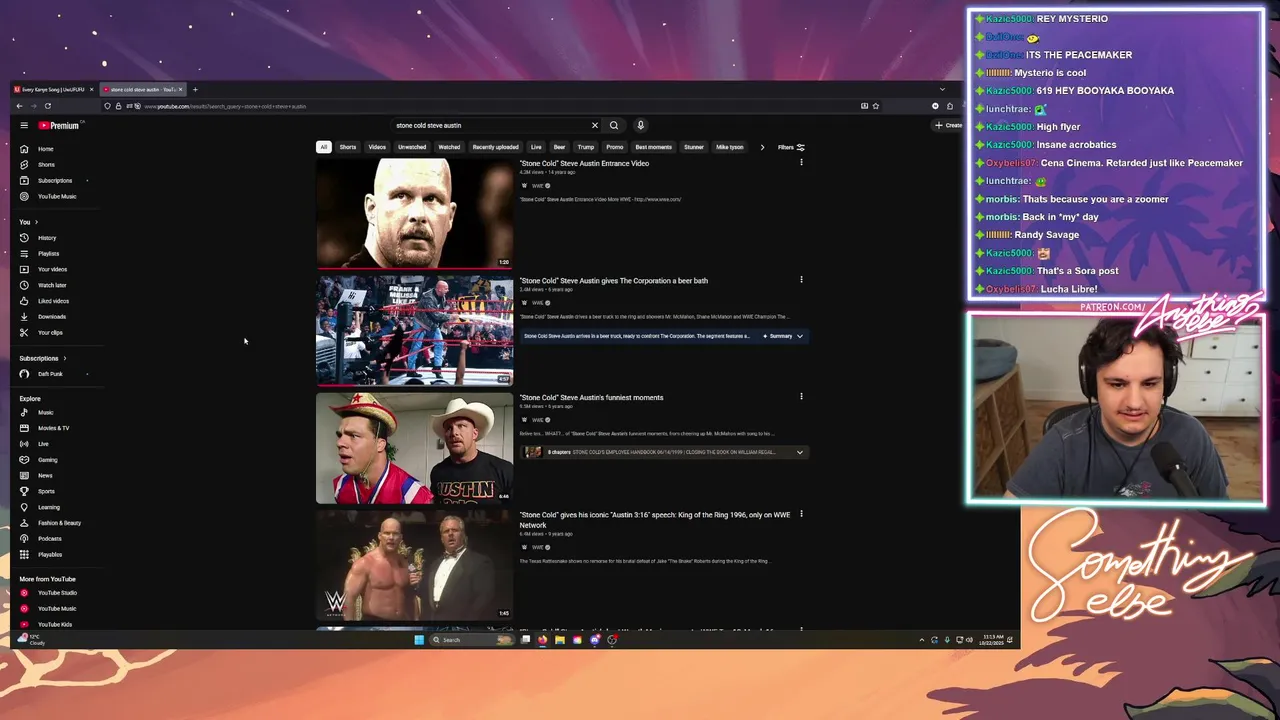Bookmark this page with the star icon
Viewport: 1280px width, 720px height.
pyautogui.click(x=876, y=106)
